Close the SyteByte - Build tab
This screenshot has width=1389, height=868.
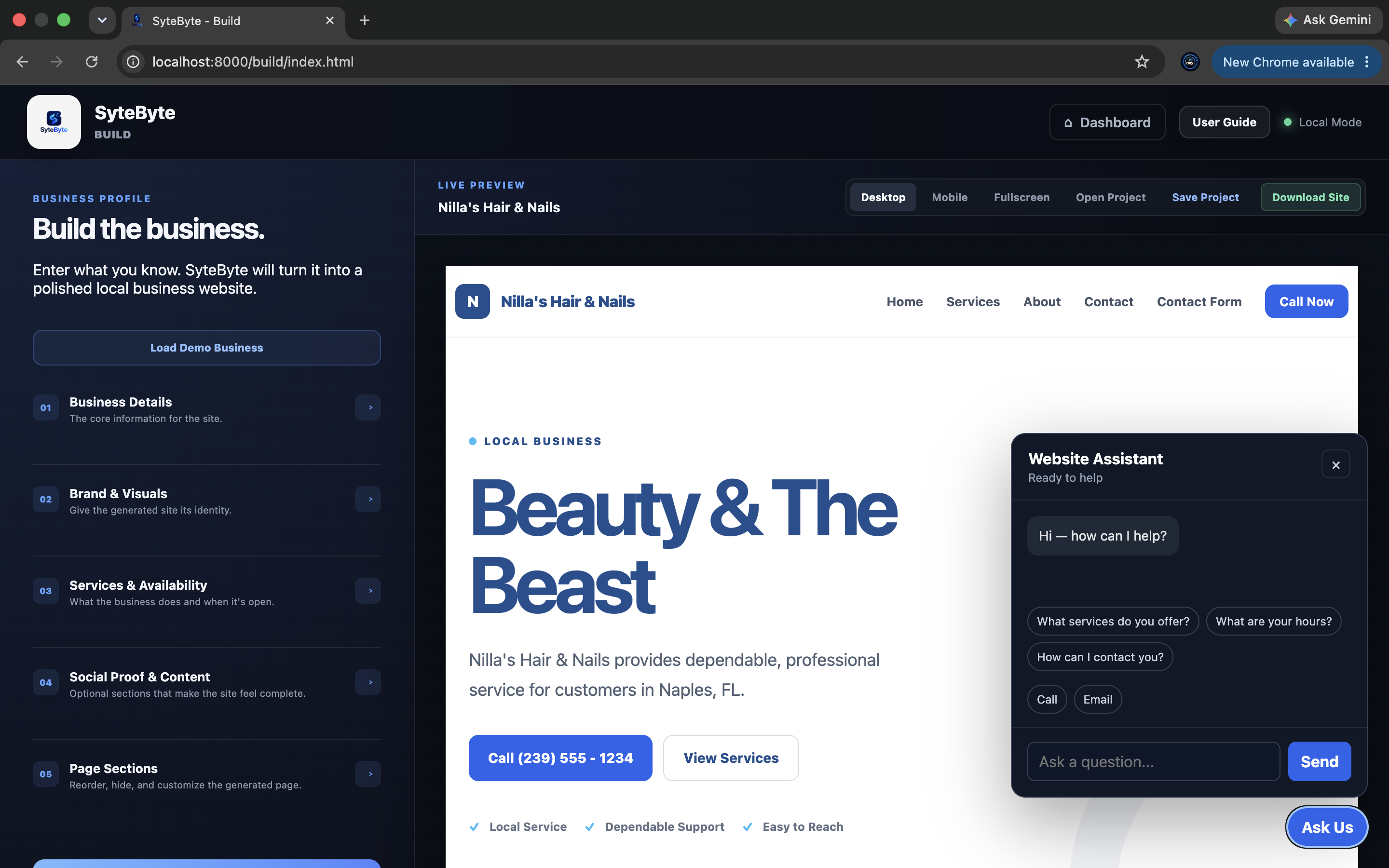[329, 21]
